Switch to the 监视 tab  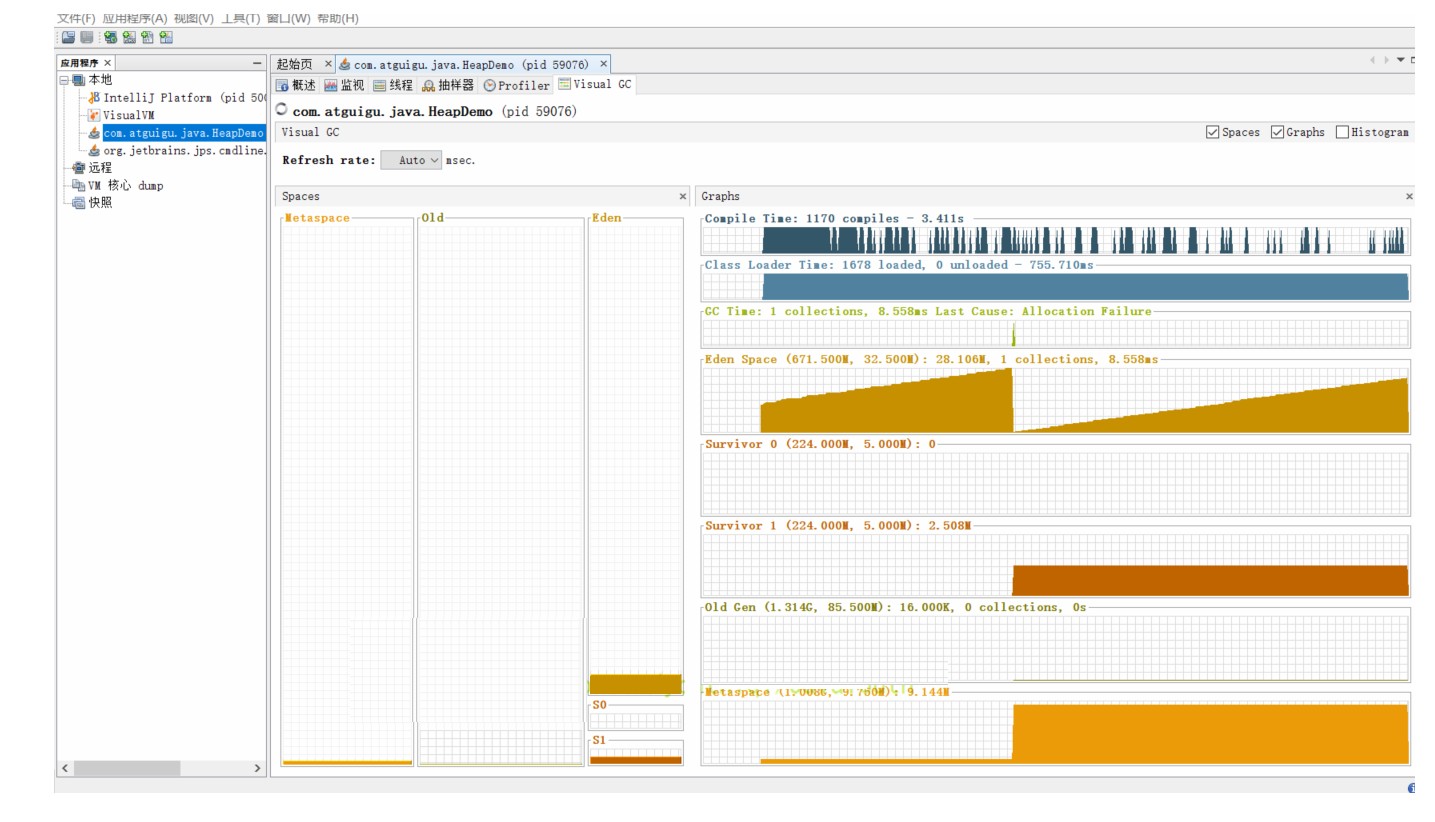coord(344,85)
